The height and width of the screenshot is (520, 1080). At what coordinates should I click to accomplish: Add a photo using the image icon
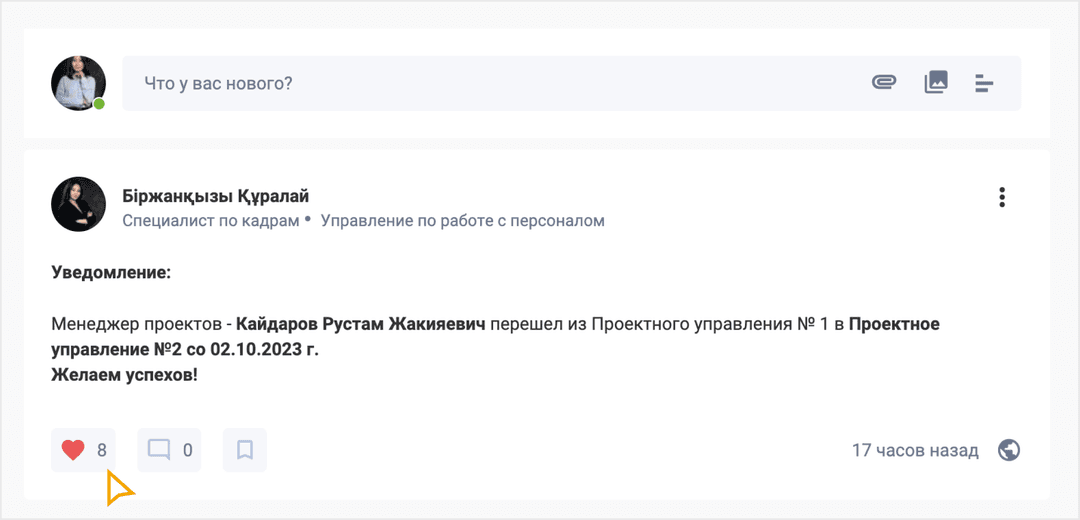(935, 82)
